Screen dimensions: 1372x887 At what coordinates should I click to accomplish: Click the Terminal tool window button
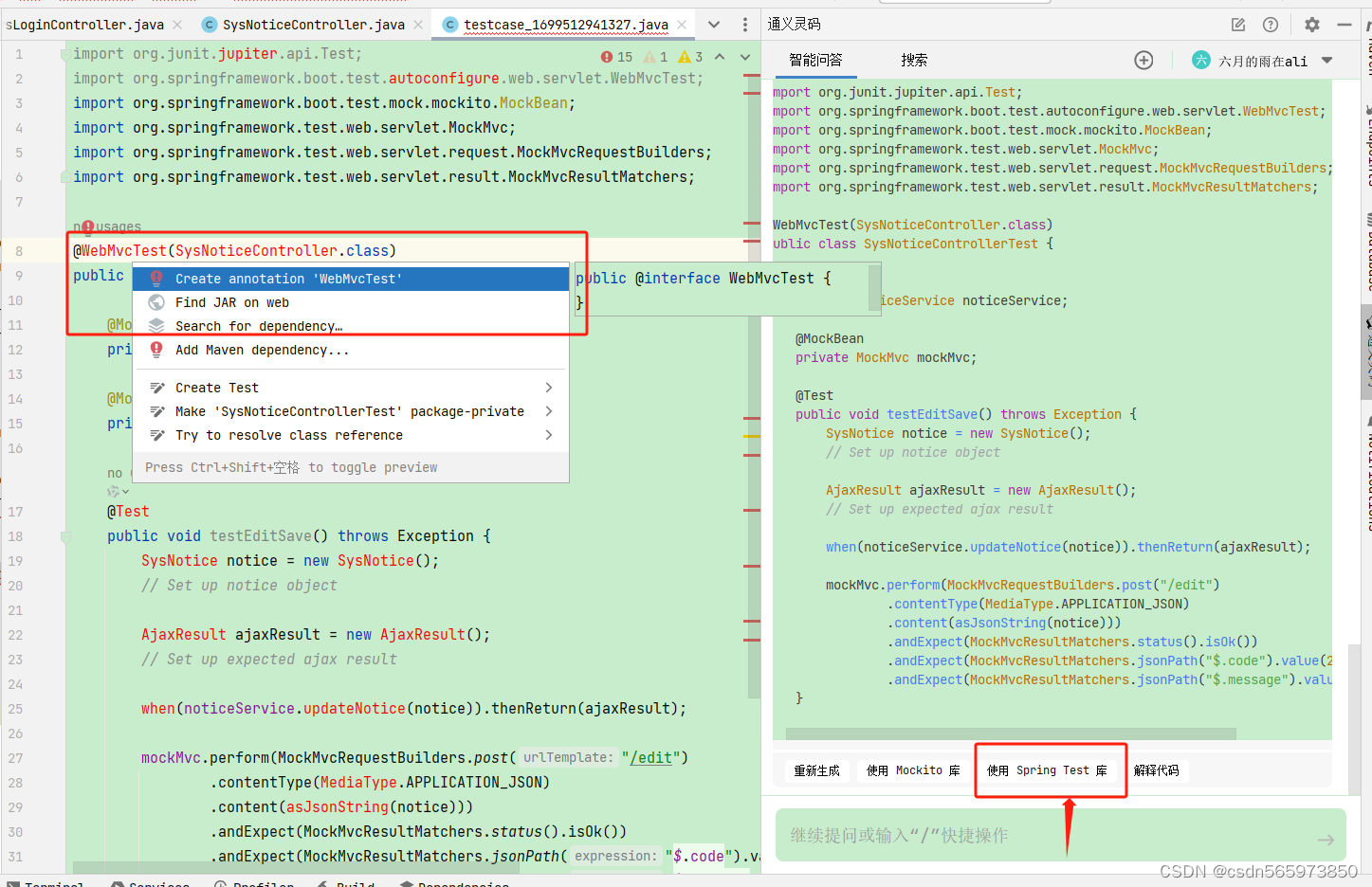coord(46,883)
